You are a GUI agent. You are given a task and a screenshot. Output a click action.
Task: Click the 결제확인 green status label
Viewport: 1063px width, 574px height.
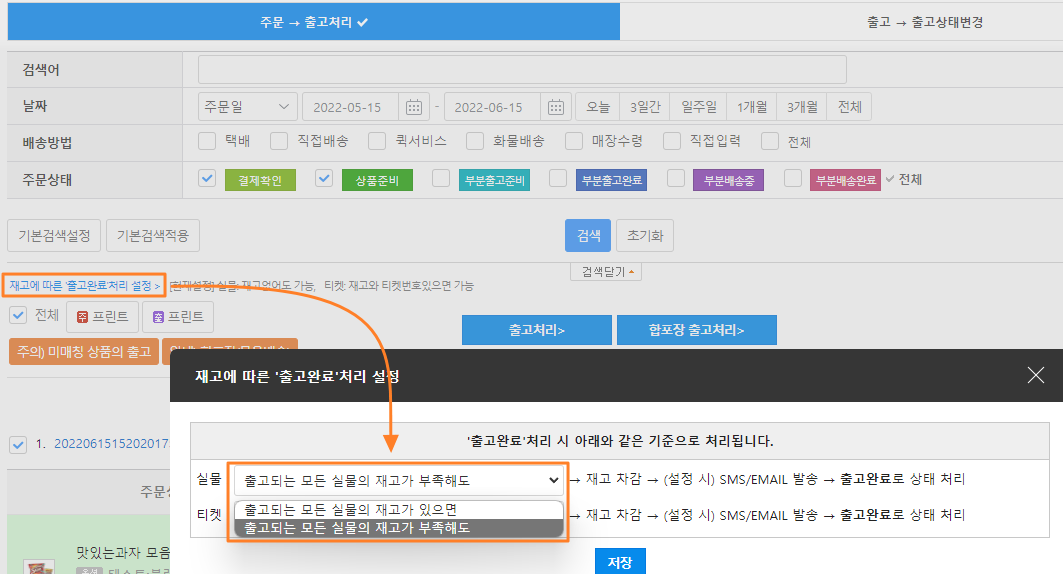point(260,180)
